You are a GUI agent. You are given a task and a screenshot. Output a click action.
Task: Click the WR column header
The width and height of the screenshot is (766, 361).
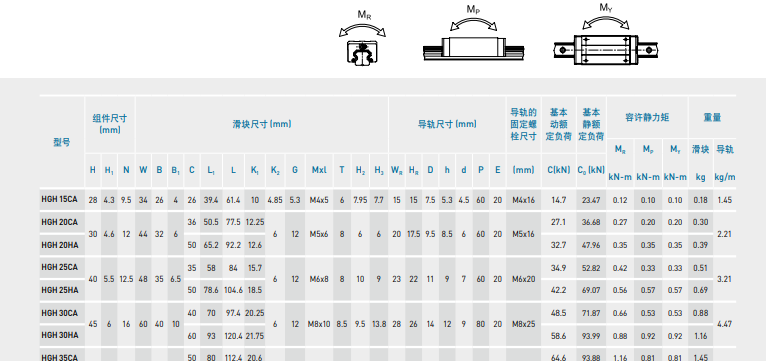point(396,170)
